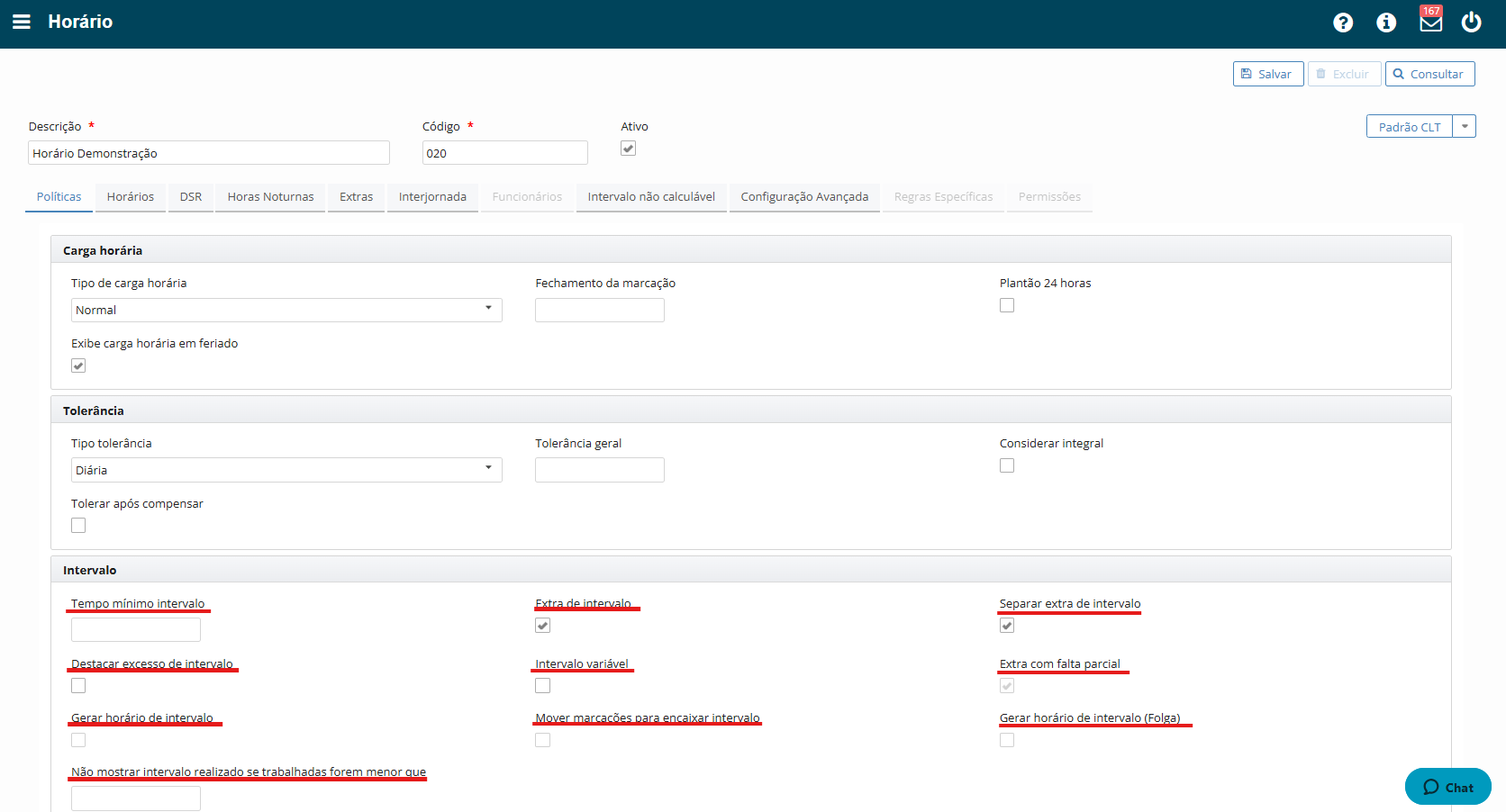The image size is (1506, 812).
Task: Focus the Fechamento da marcação field
Action: tap(600, 310)
